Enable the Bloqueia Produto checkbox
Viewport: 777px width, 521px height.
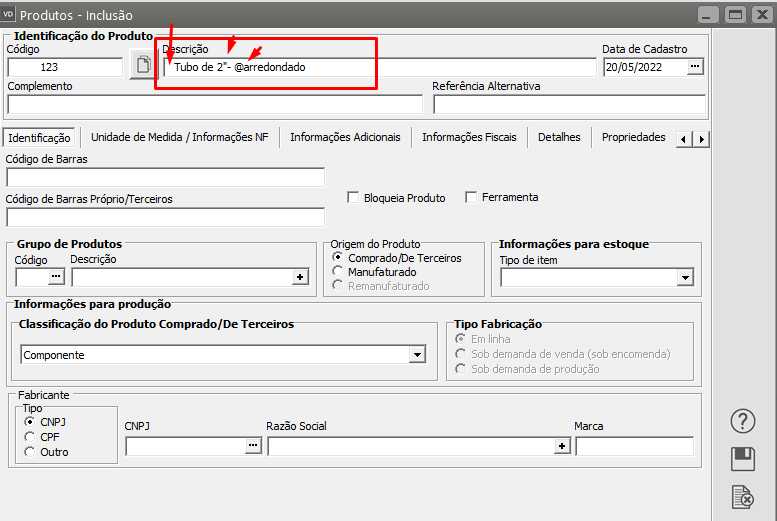[x=353, y=198]
